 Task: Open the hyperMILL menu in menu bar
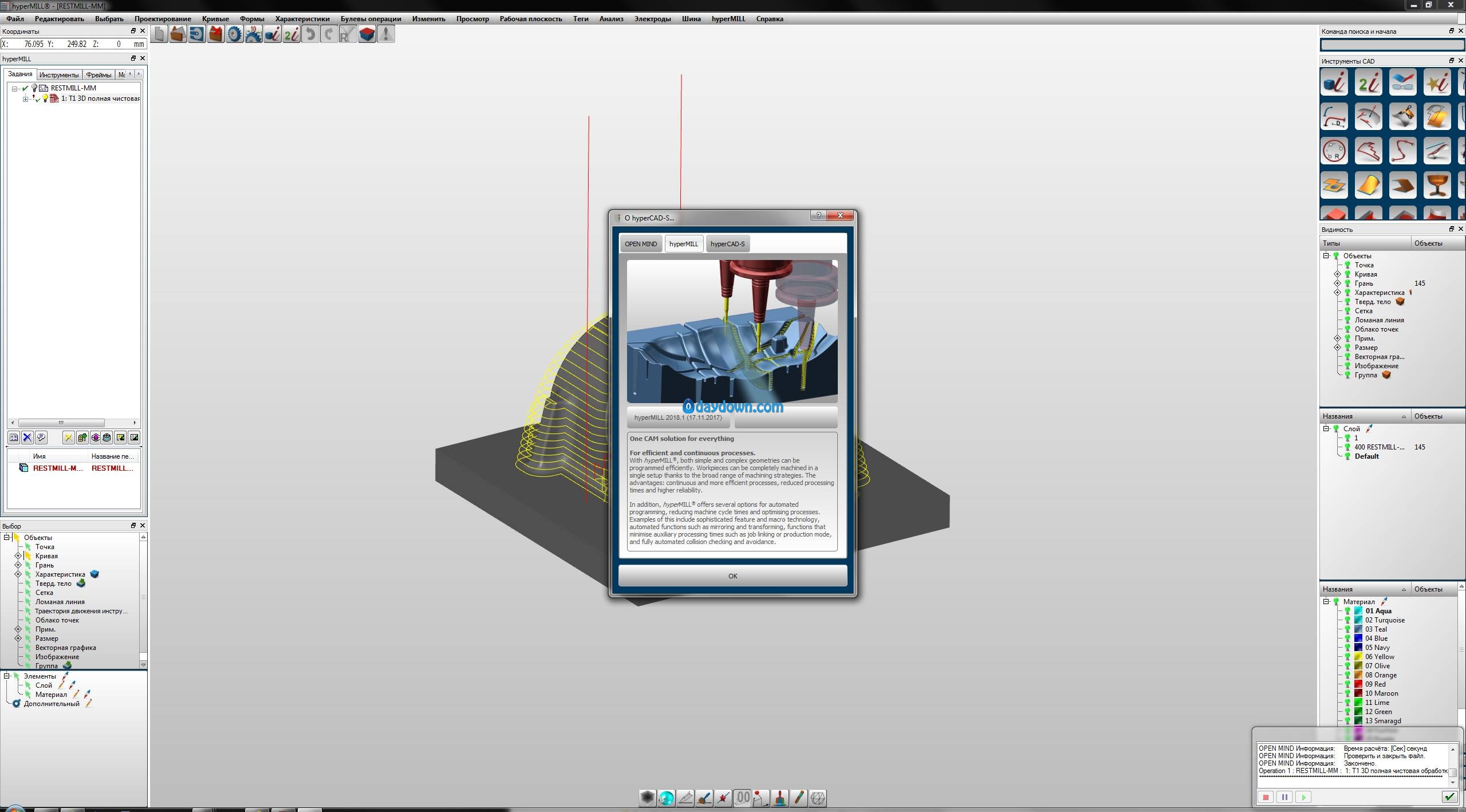(728, 19)
